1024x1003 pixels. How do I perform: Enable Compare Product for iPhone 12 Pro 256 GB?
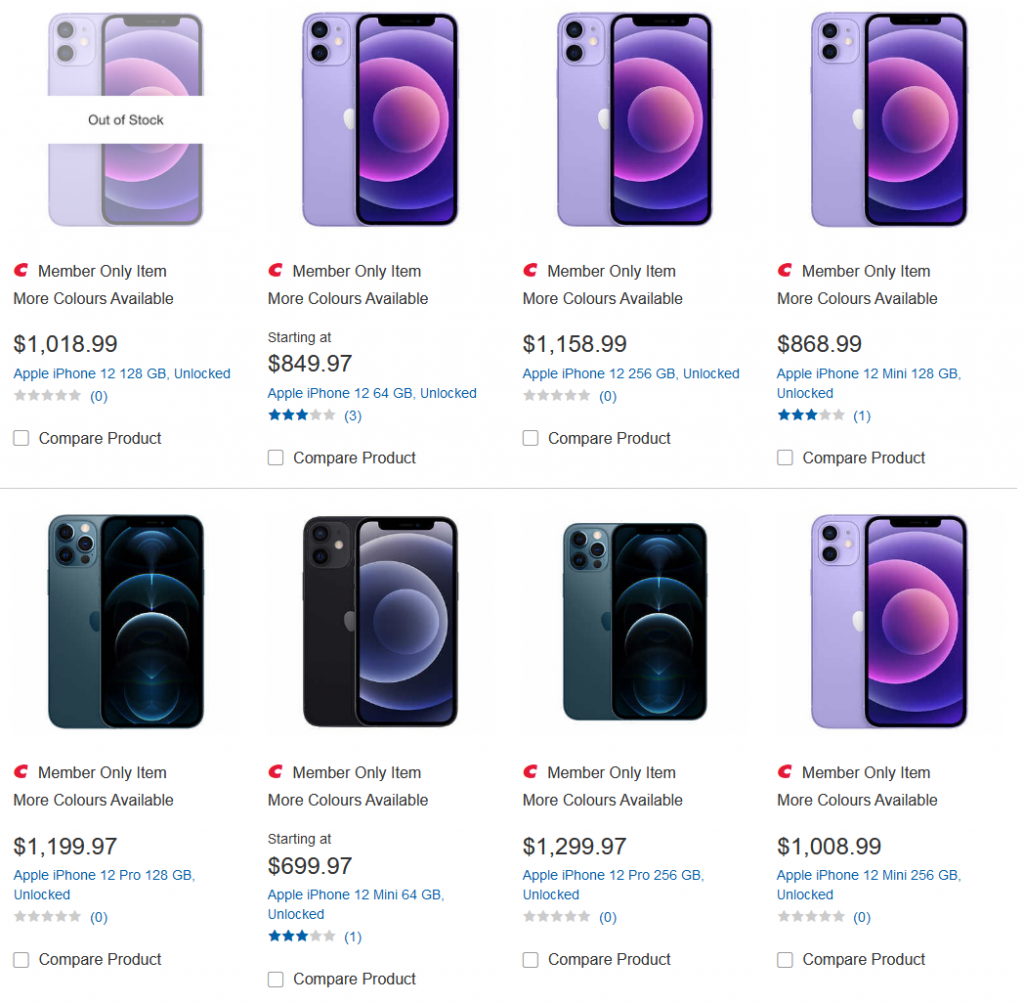pos(530,959)
